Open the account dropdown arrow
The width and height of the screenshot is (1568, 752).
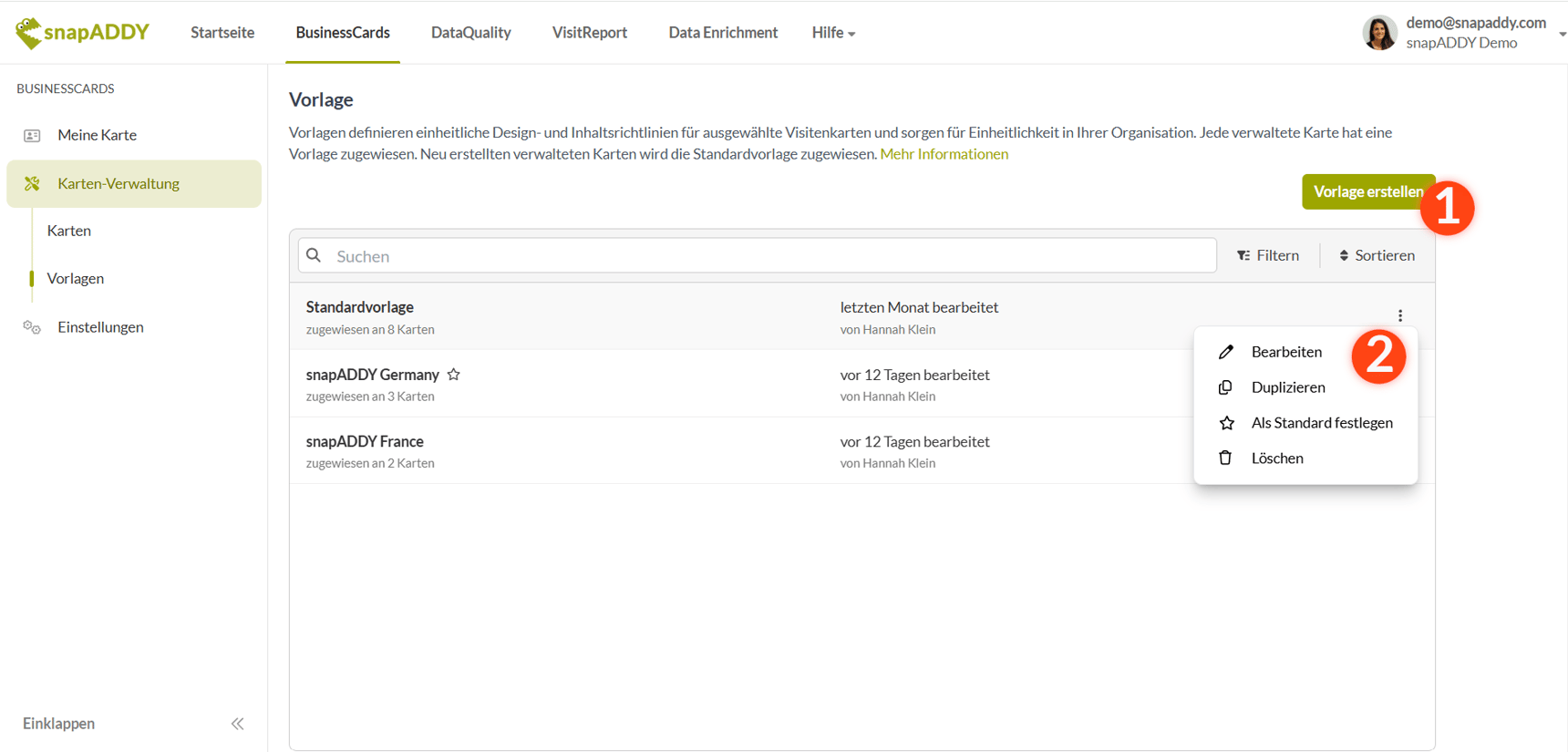coord(1561,34)
